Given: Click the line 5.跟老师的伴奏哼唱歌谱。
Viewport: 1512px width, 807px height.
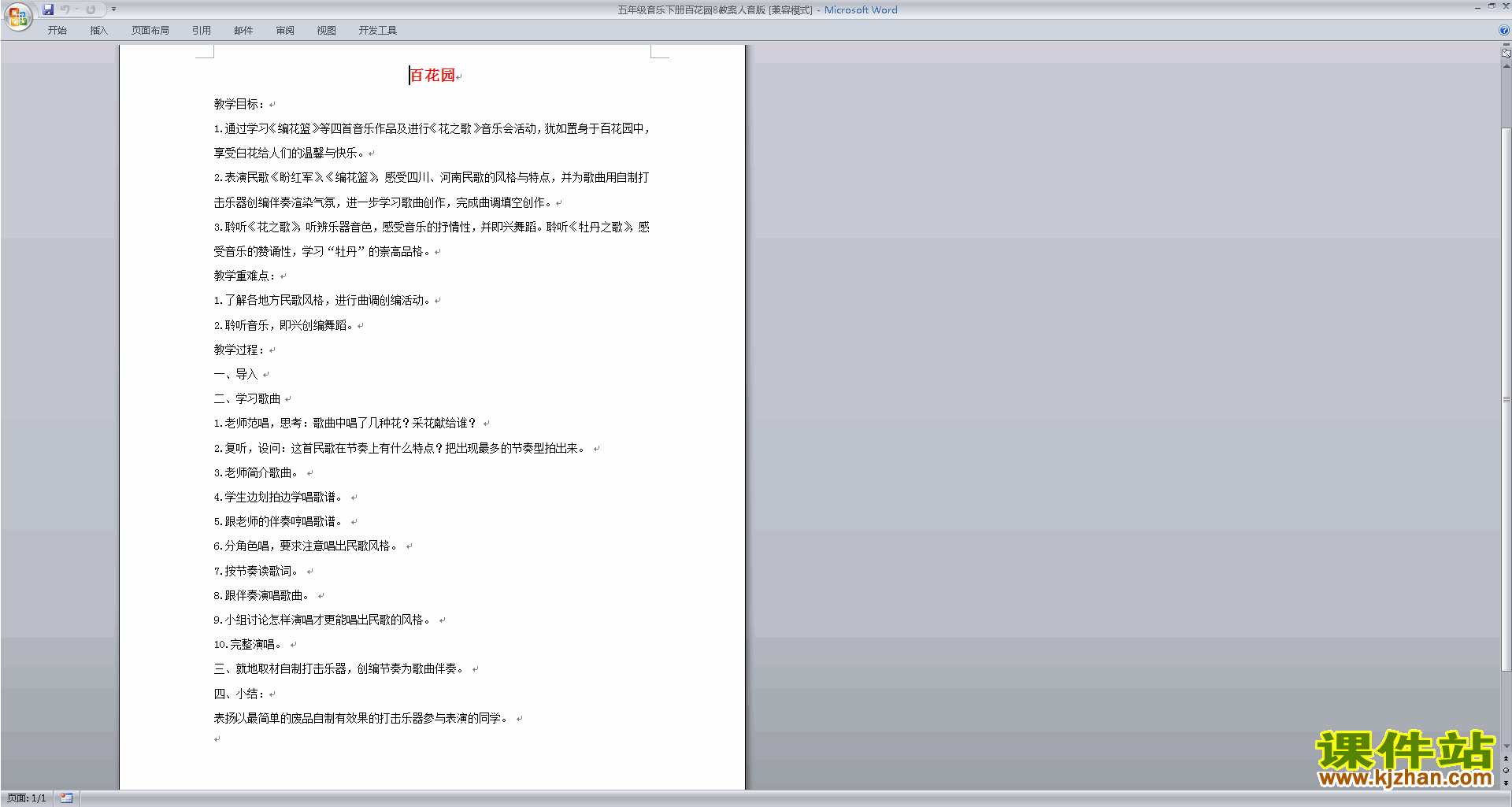Looking at the screenshot, I should [x=279, y=521].
